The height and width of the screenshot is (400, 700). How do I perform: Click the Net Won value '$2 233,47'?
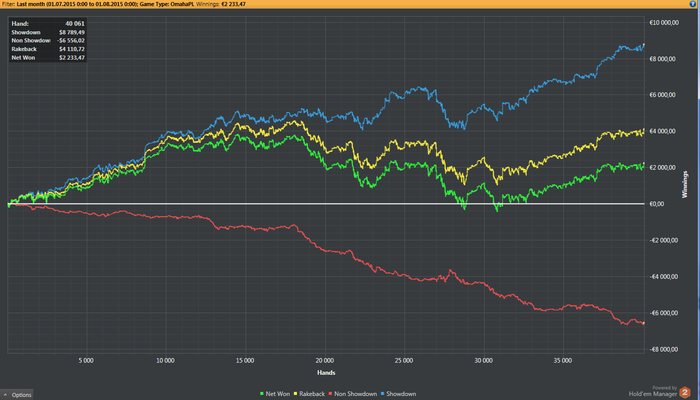click(x=71, y=58)
